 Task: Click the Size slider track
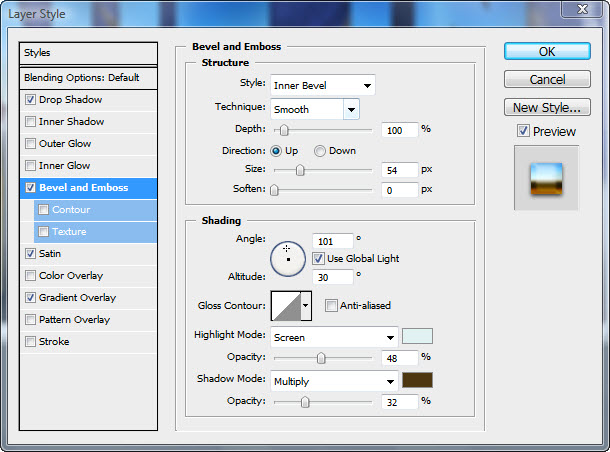point(325,171)
